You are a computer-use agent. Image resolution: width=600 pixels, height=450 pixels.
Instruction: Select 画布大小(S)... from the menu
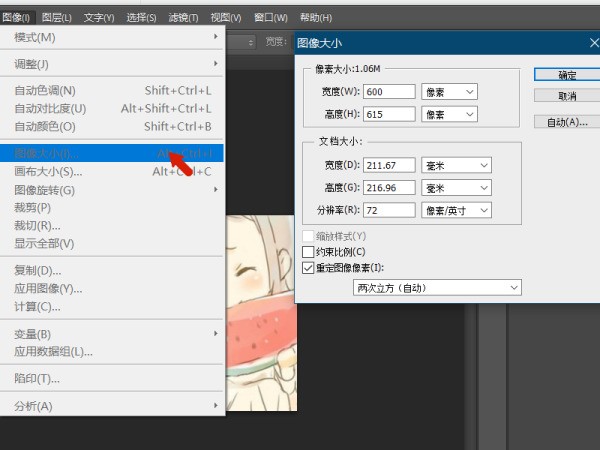pyautogui.click(x=48, y=172)
